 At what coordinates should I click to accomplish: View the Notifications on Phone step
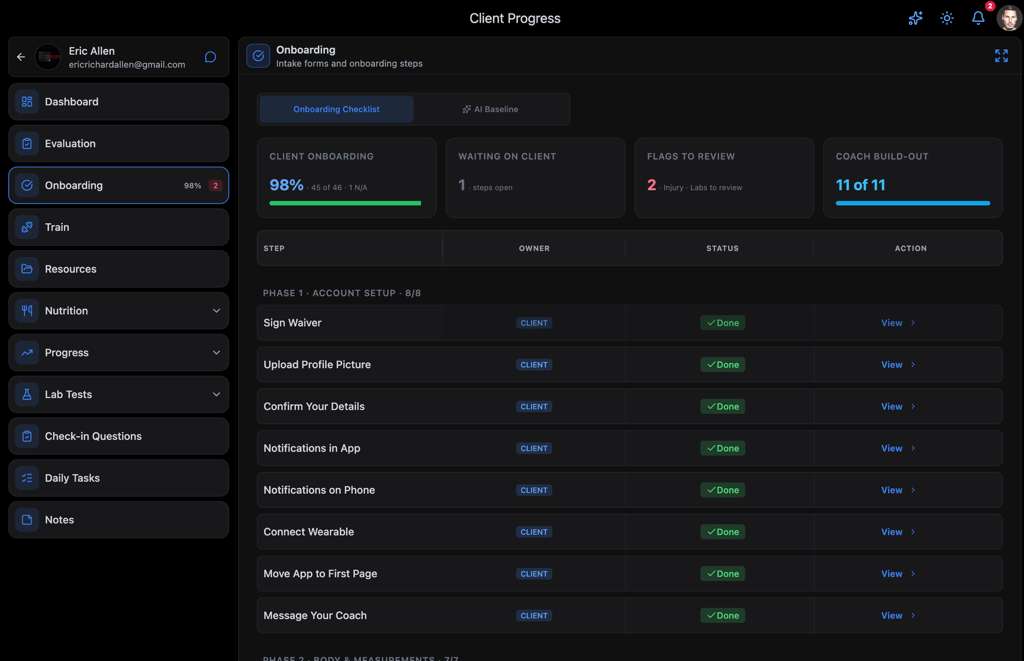coord(898,490)
